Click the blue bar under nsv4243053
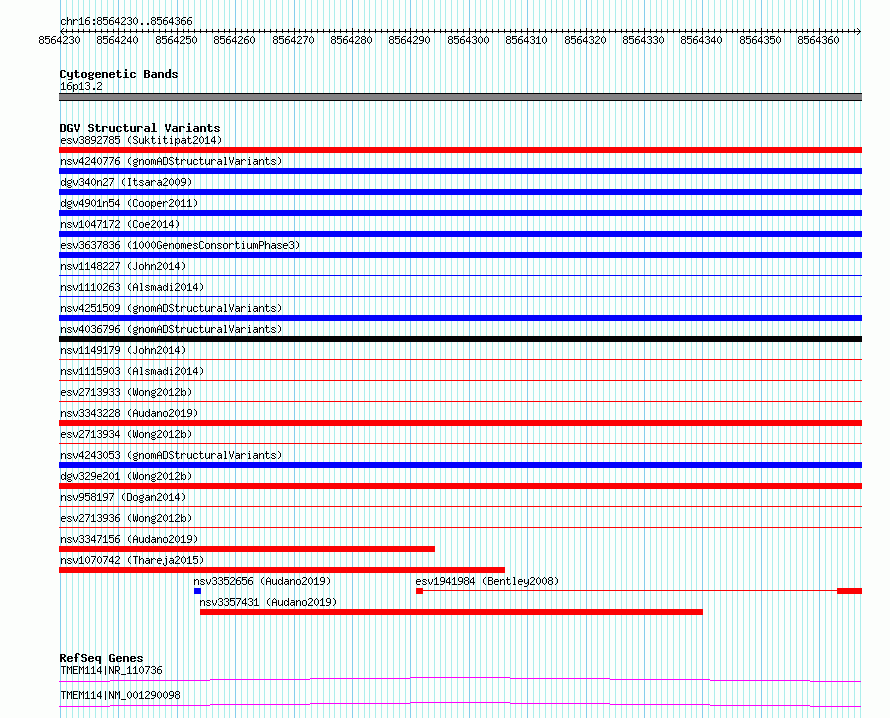The image size is (890, 718). pyautogui.click(x=460, y=465)
